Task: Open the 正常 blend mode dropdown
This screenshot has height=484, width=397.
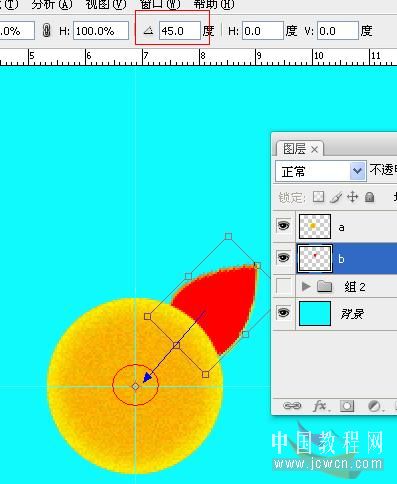Action: click(320, 172)
